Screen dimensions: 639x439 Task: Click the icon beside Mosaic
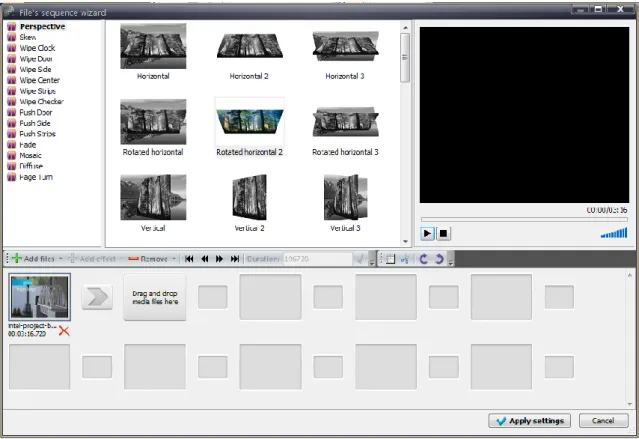[x=12, y=155]
